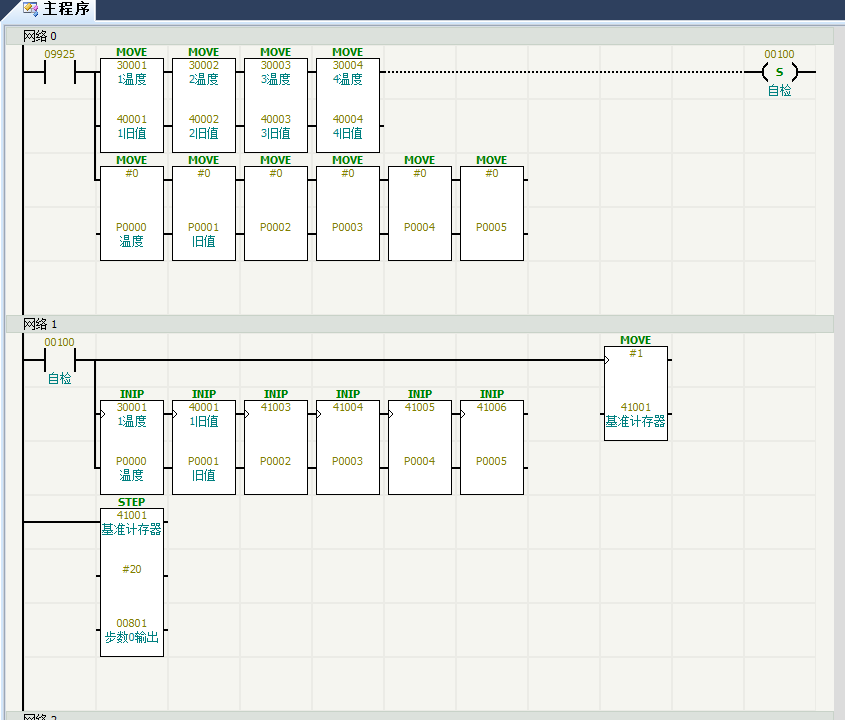Viewport: 845px width, 720px height.
Task: Click the 1旧值 label in INIP block
Action: [204, 421]
